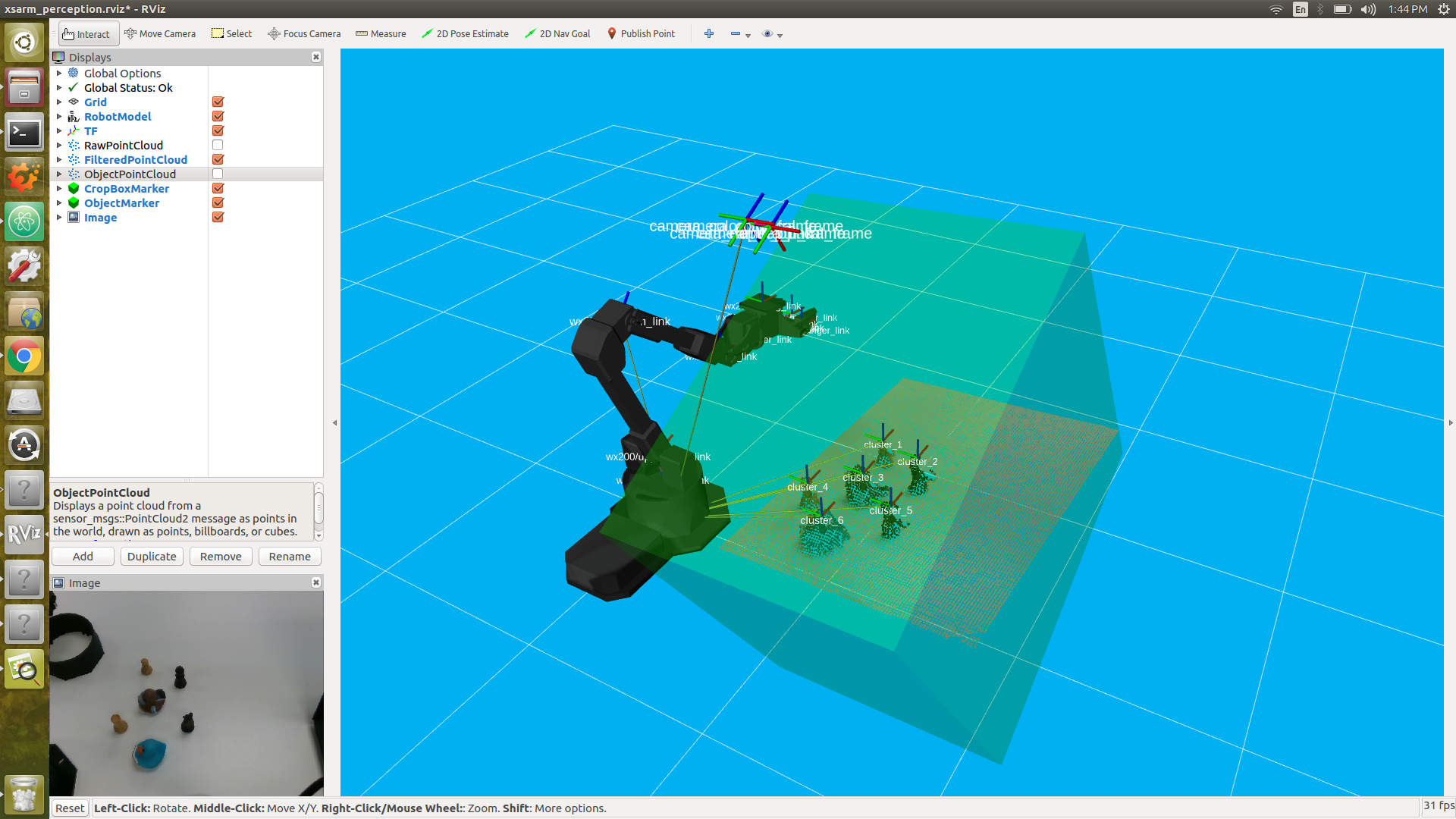Screen dimensions: 1456x819
Task: Expand the ObjectMarker display row
Action: coord(59,203)
